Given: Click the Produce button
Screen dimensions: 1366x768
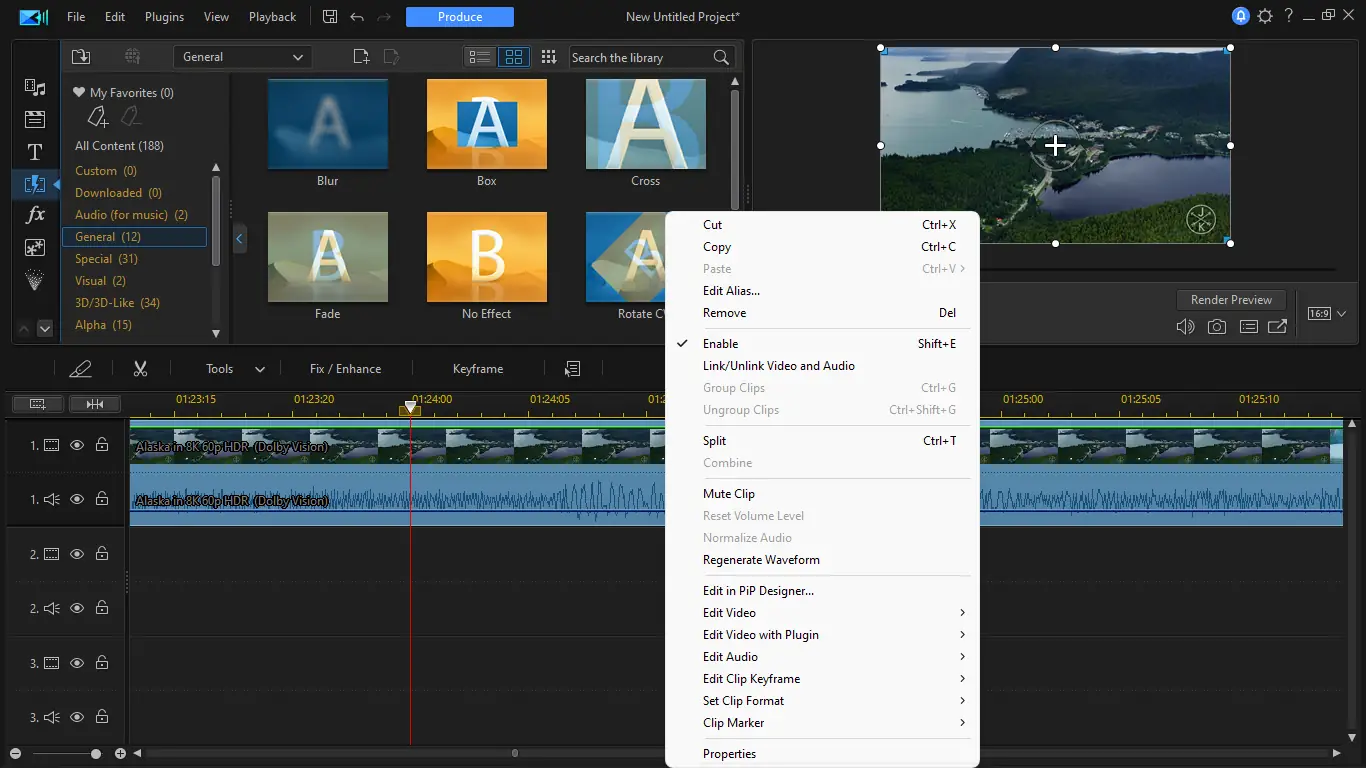Looking at the screenshot, I should pyautogui.click(x=460, y=17).
